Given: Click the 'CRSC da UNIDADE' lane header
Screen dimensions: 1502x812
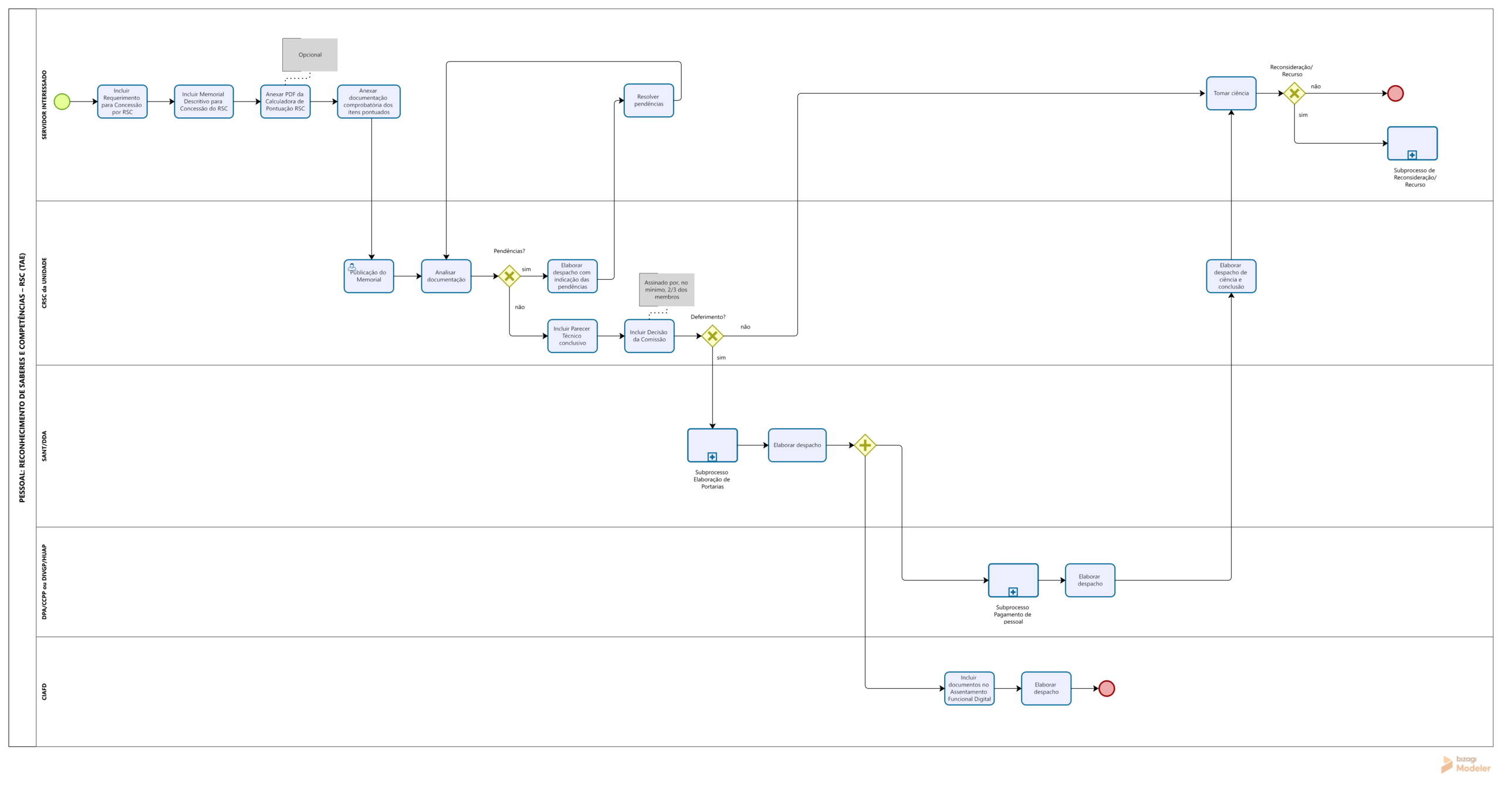Looking at the screenshot, I should (44, 283).
